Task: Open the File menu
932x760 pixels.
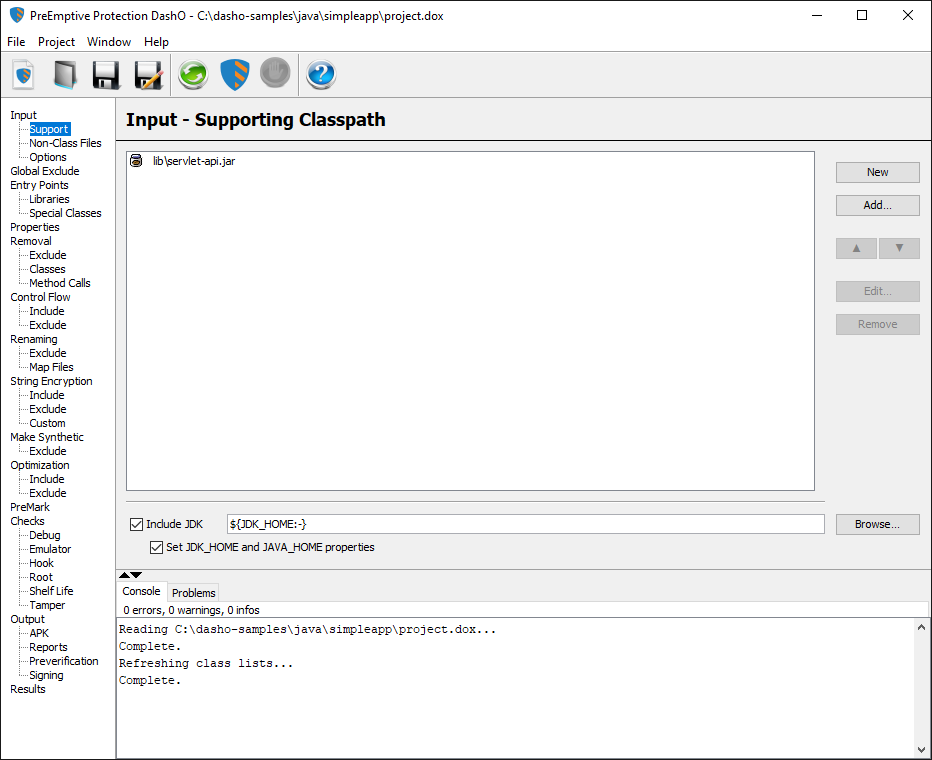Action: coord(16,42)
